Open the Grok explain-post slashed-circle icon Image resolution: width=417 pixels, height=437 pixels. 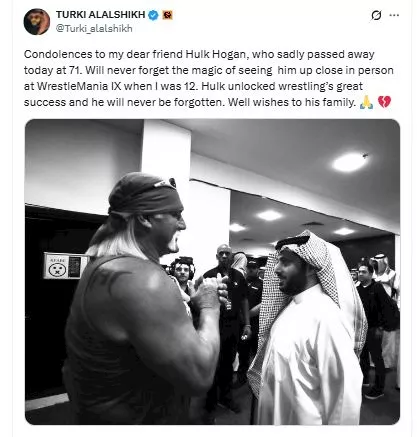(376, 15)
